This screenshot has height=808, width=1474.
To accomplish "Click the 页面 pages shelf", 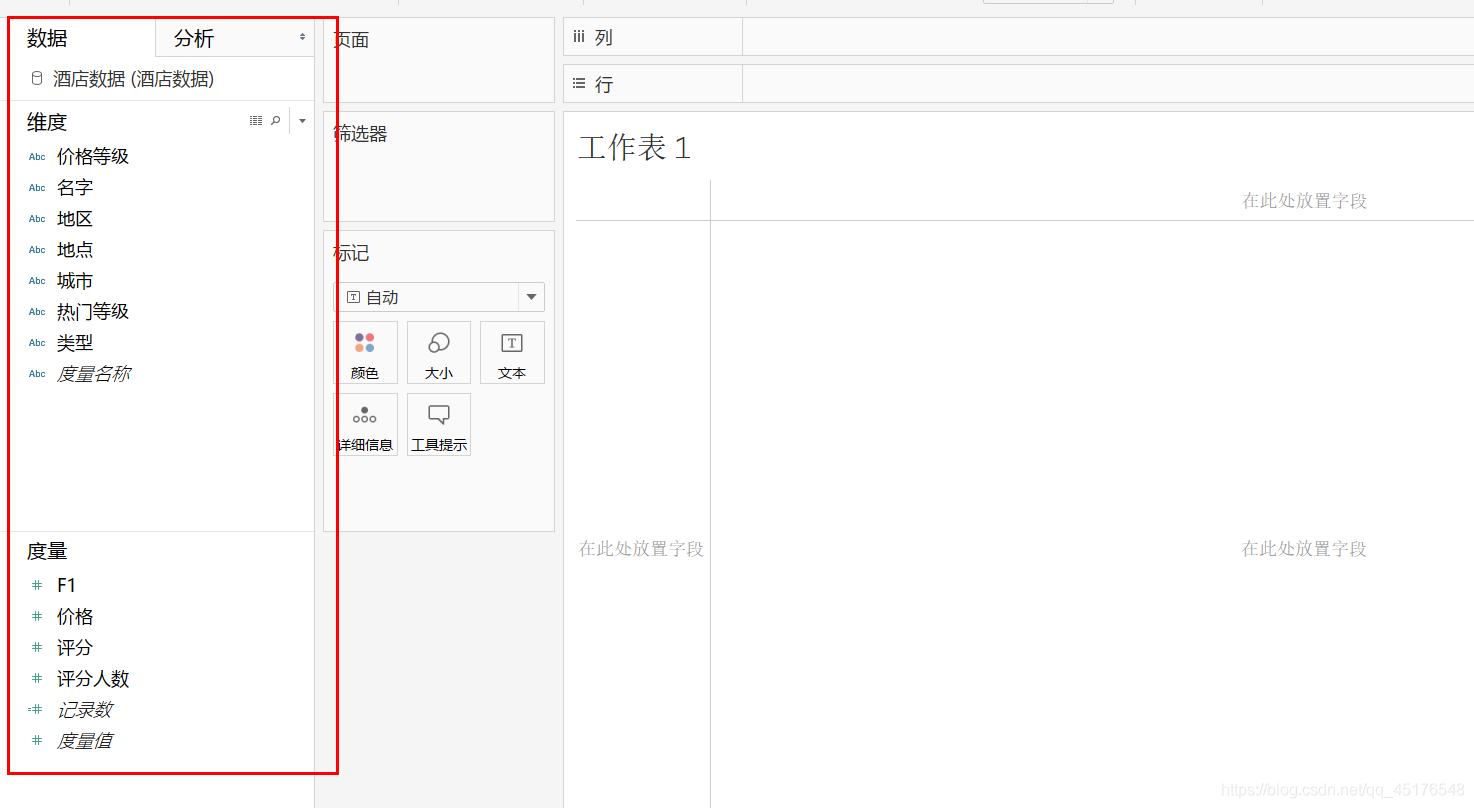I will (439, 60).
